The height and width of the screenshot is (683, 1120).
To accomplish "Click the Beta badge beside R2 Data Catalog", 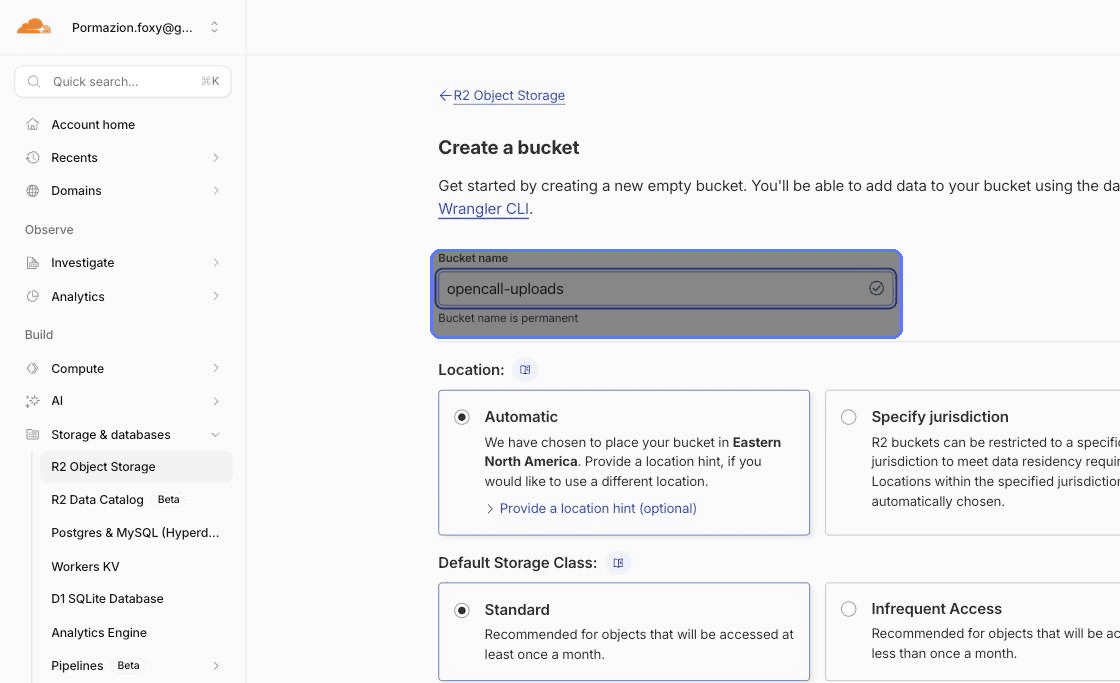I will click(x=169, y=499).
